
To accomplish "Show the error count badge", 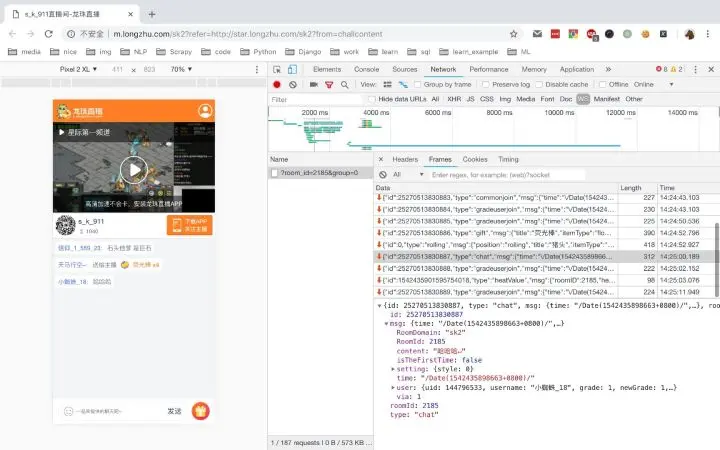I will 661,69.
